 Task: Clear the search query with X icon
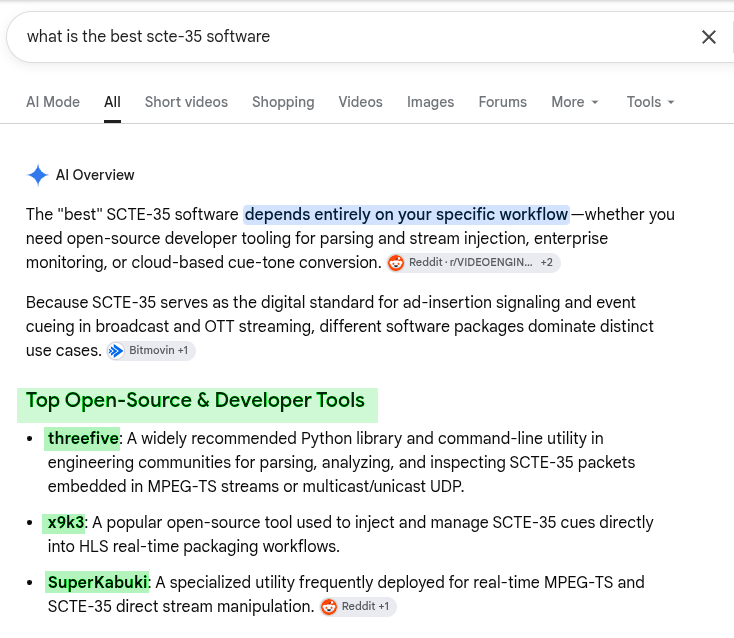pyautogui.click(x=709, y=37)
